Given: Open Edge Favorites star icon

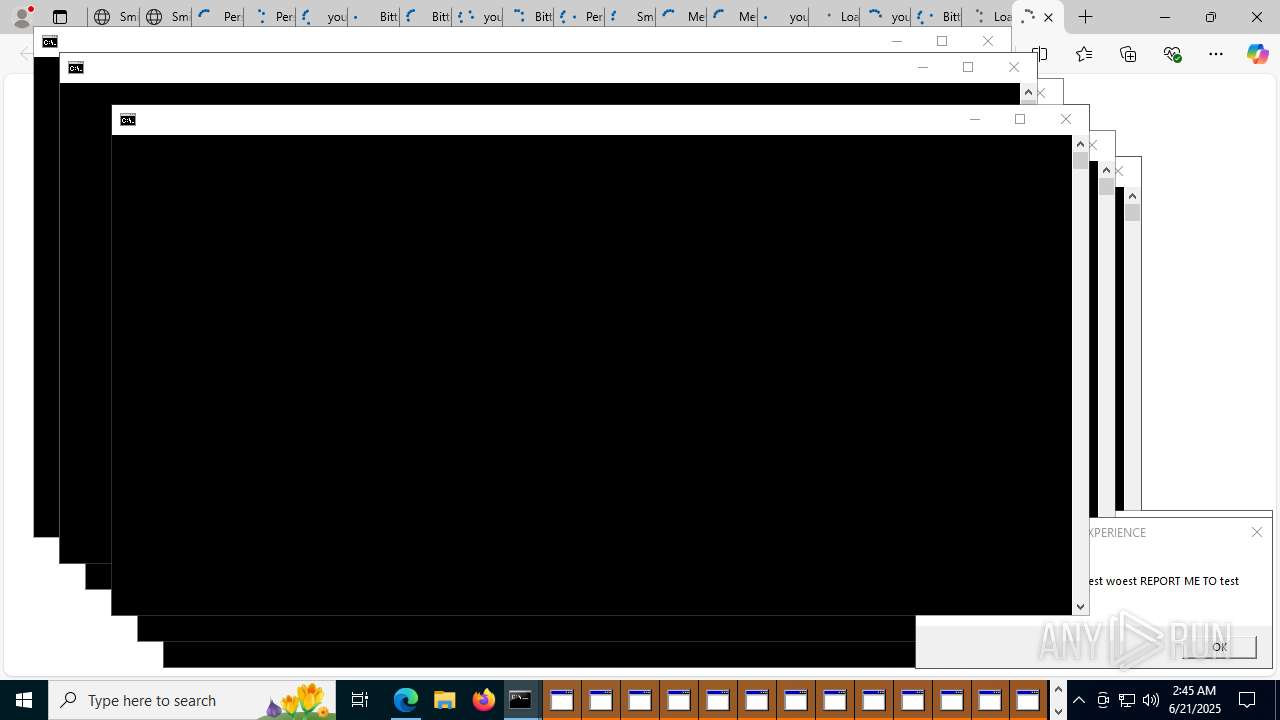Looking at the screenshot, I should (x=1084, y=54).
